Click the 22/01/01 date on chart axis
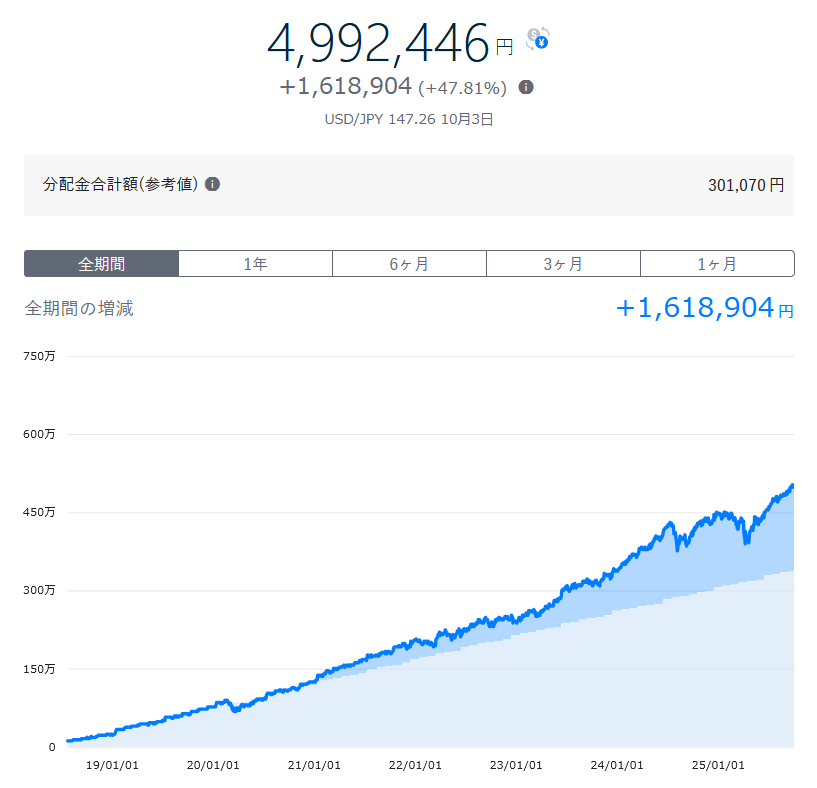Viewport: 817px width, 788px height. (413, 765)
